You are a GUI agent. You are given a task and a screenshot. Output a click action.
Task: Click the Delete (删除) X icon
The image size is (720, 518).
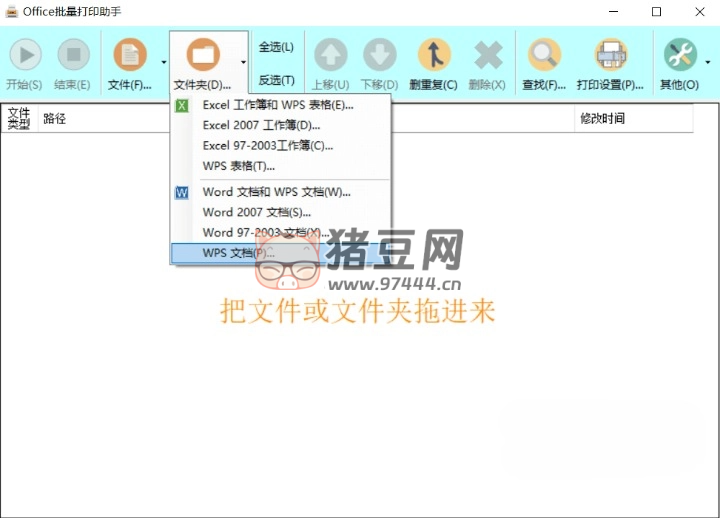[488, 55]
